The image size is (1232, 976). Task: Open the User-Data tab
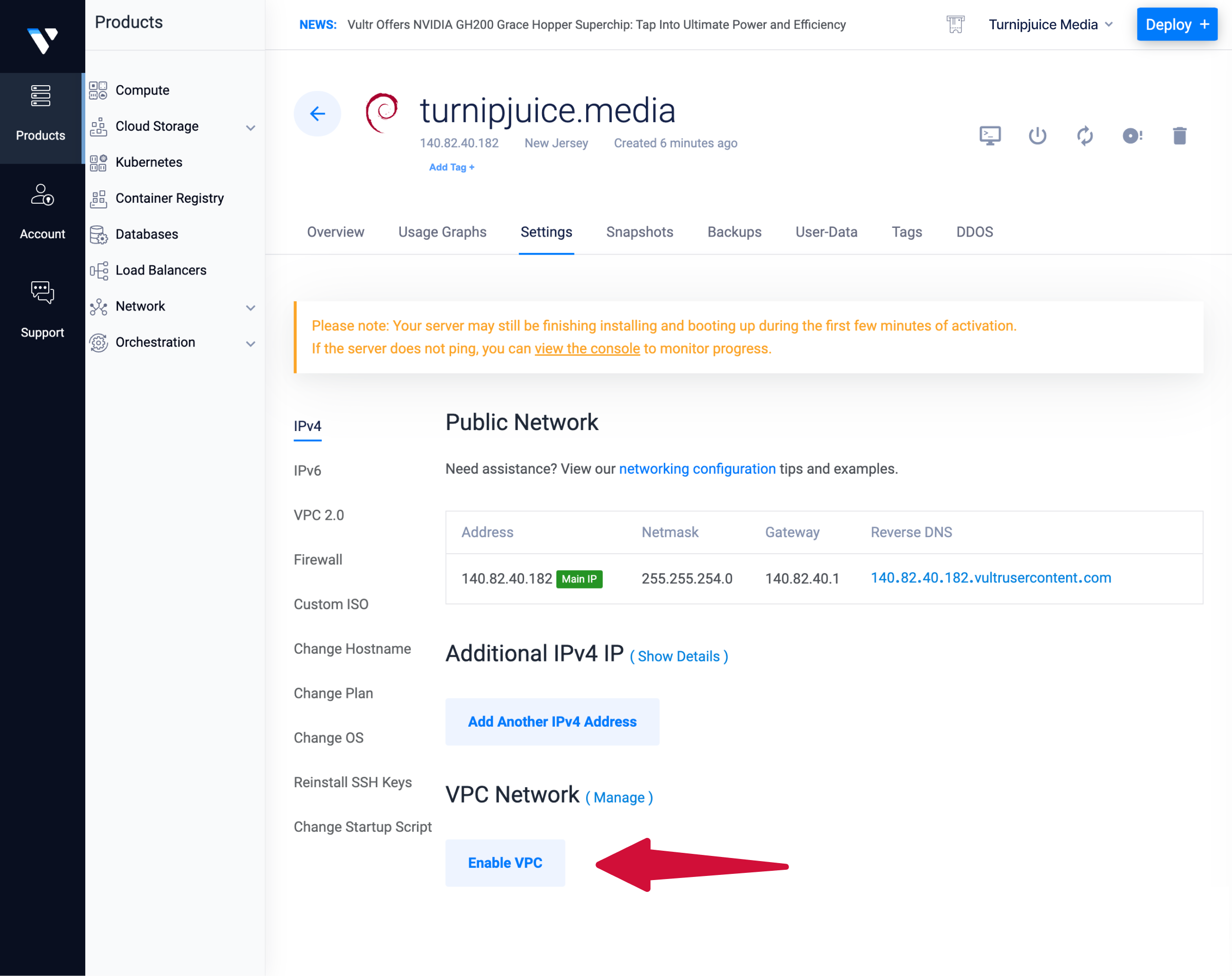tap(826, 232)
